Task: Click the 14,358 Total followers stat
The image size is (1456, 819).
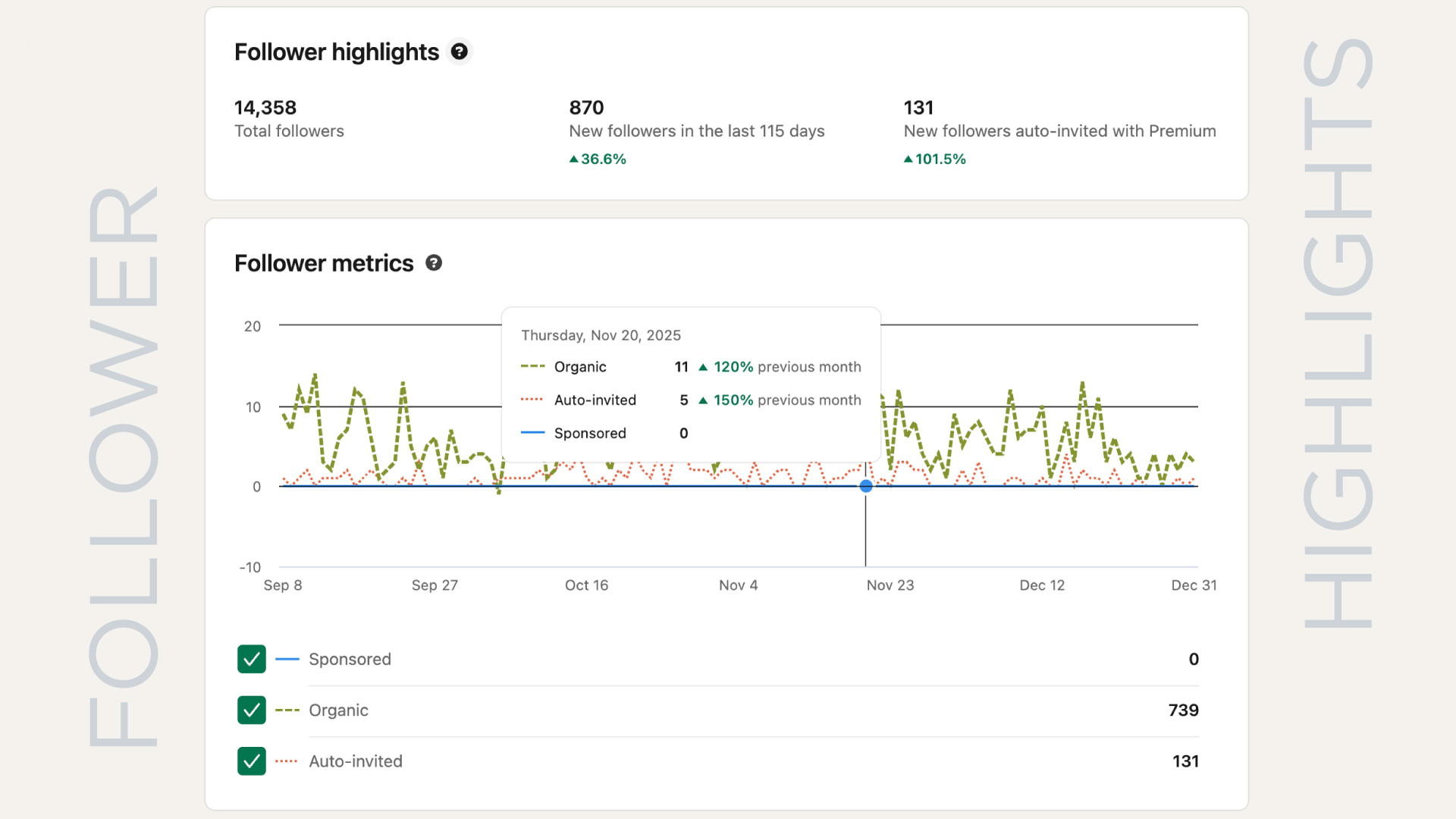Action: click(265, 108)
